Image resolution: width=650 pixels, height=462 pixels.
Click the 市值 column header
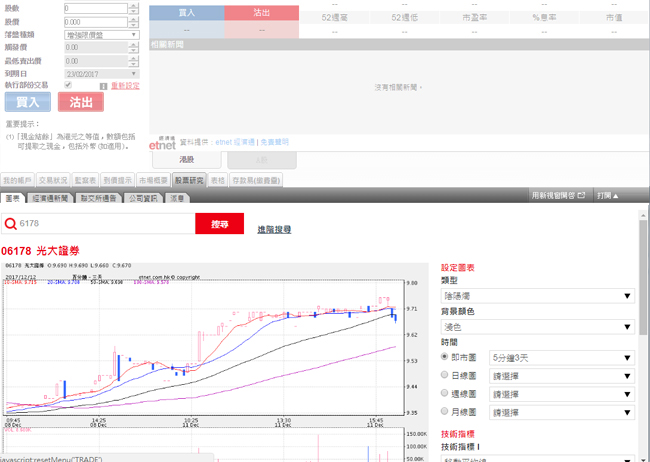pyautogui.click(x=614, y=17)
